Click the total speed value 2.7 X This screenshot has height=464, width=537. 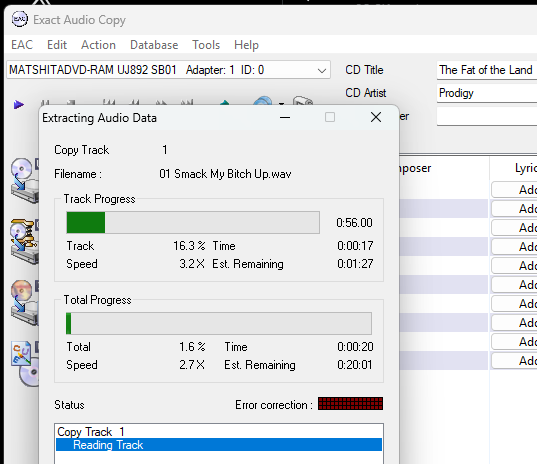(192, 365)
